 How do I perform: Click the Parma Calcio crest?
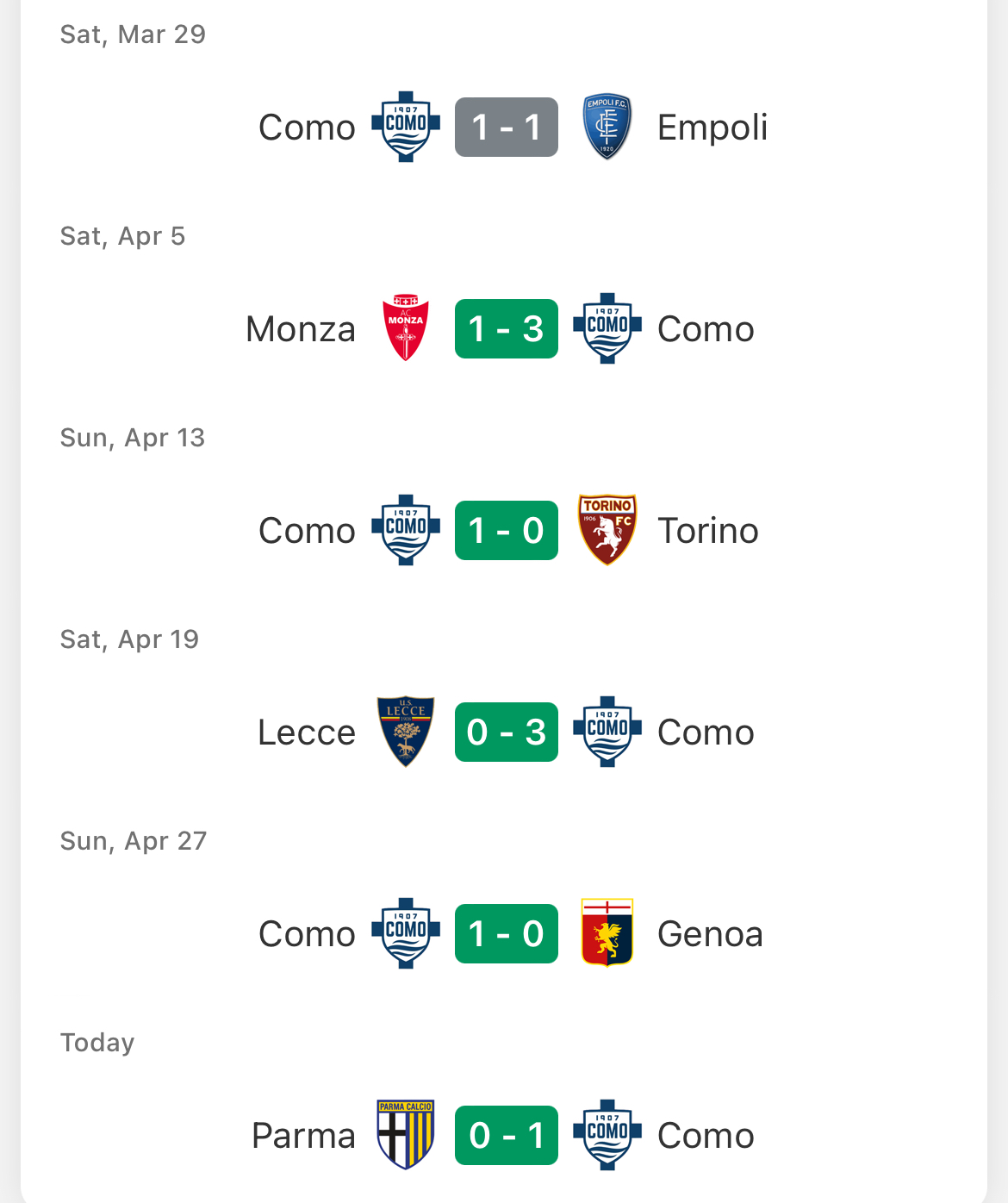pos(406,1135)
